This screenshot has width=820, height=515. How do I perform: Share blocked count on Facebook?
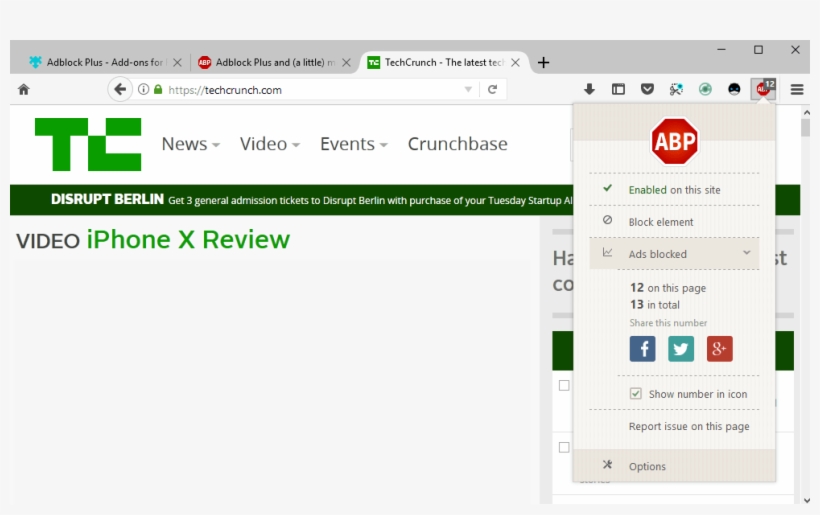click(642, 348)
